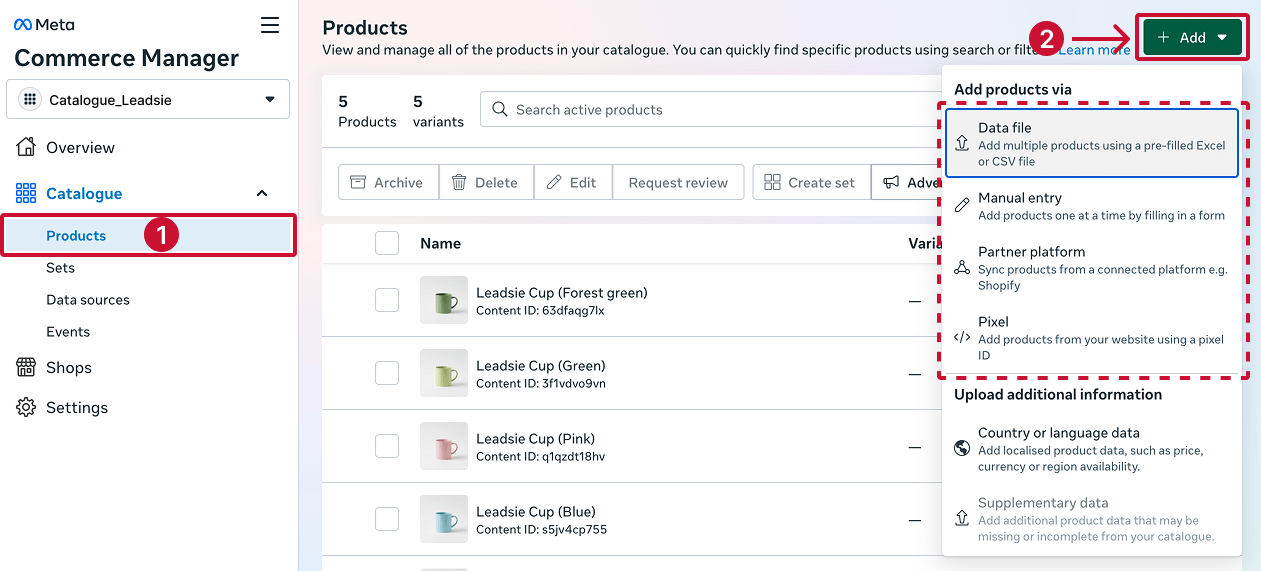The image size is (1261, 571).
Task: Focus the Search active products field
Action: 710,110
